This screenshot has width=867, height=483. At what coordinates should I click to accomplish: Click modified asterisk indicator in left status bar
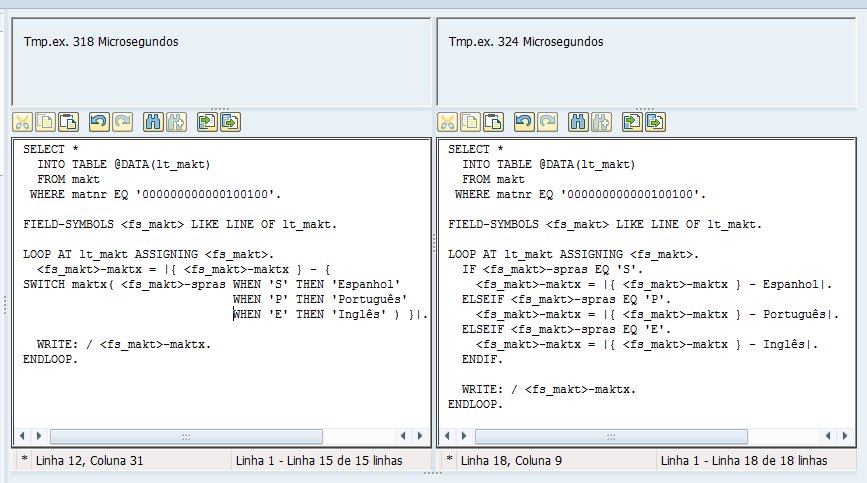(24, 459)
